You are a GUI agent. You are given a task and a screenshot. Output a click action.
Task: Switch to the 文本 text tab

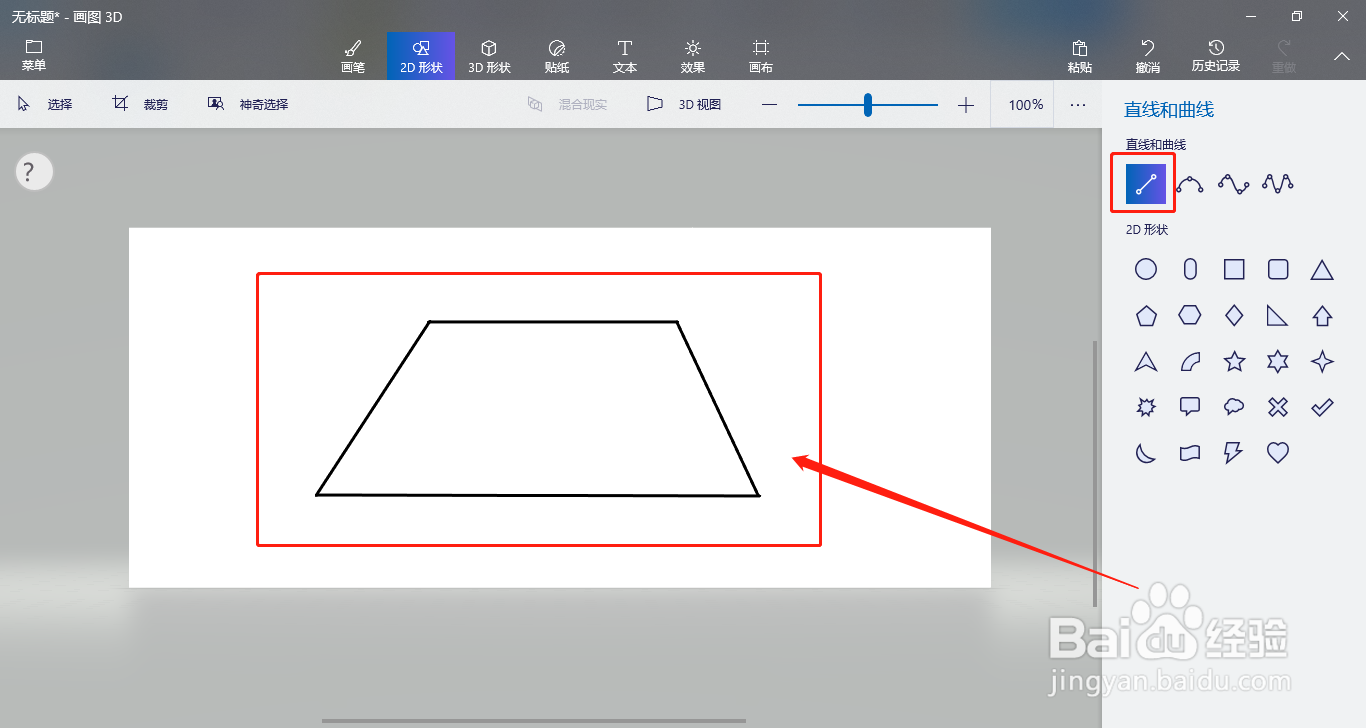tap(625, 56)
